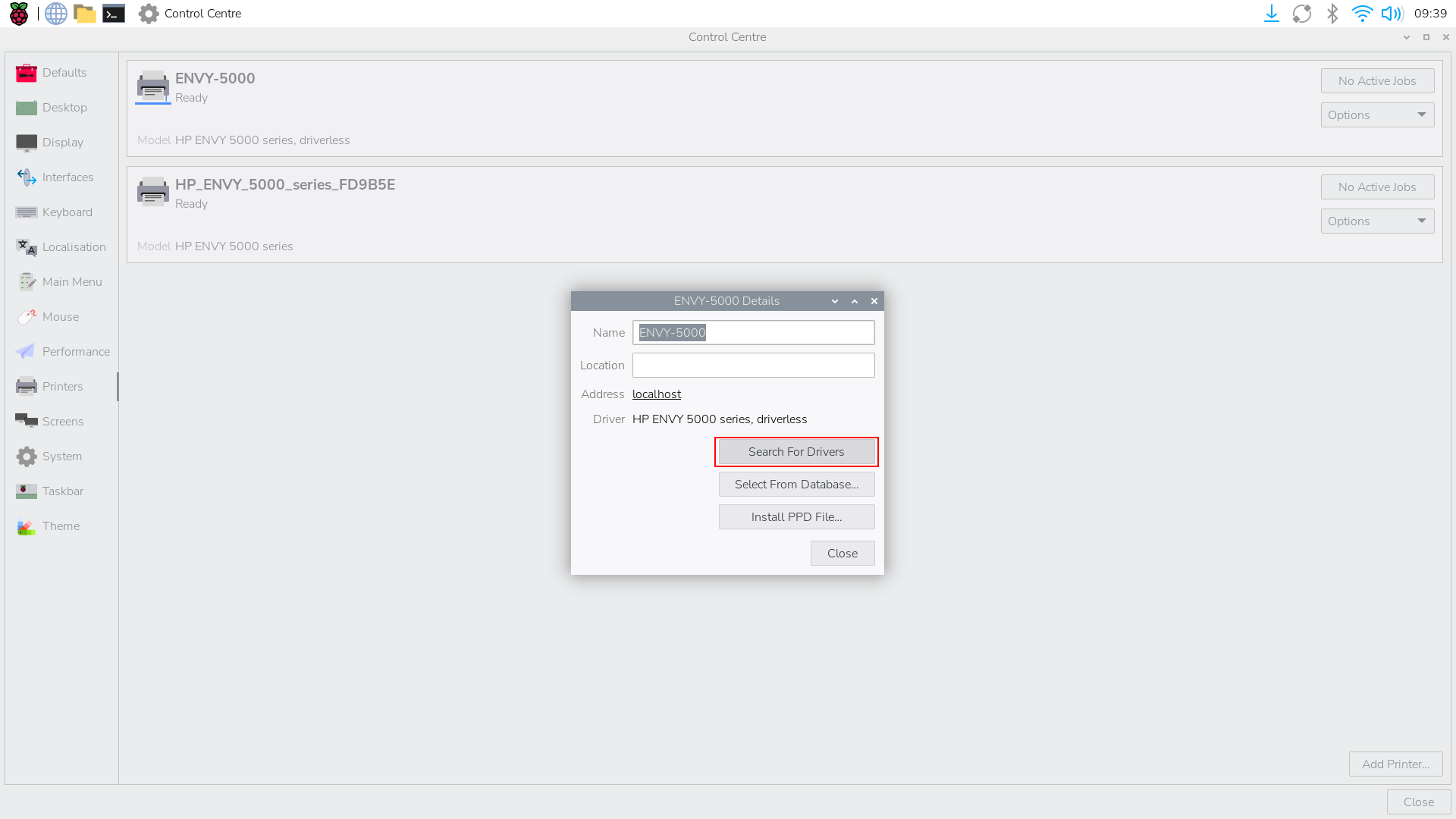
Task: Click the Mouse sidebar icon
Action: click(27, 317)
